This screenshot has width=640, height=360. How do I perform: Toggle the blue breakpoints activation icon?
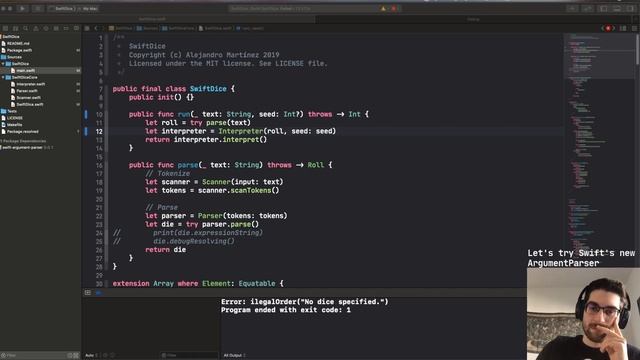pyautogui.click(x=98, y=293)
